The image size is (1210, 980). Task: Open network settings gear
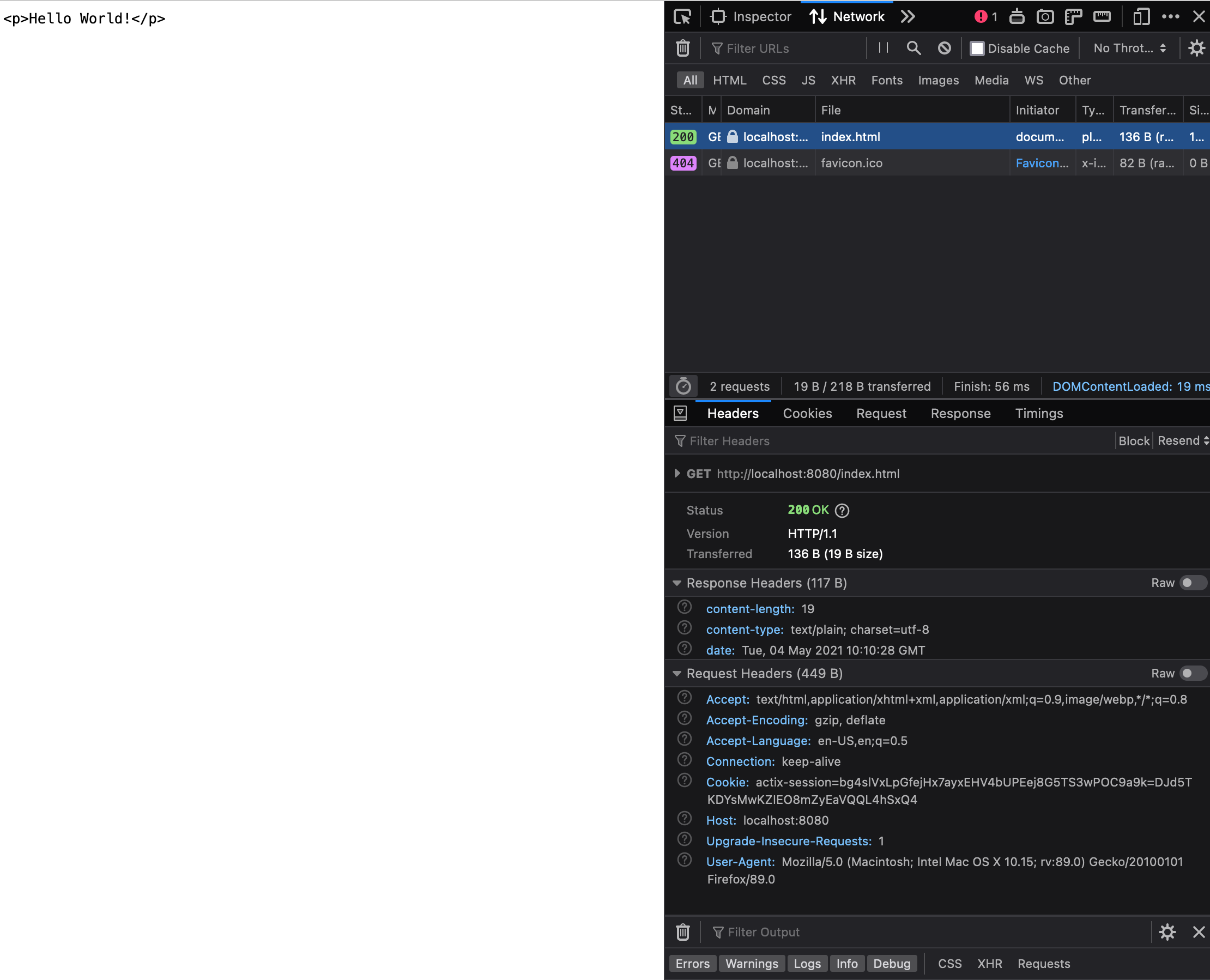click(x=1196, y=48)
